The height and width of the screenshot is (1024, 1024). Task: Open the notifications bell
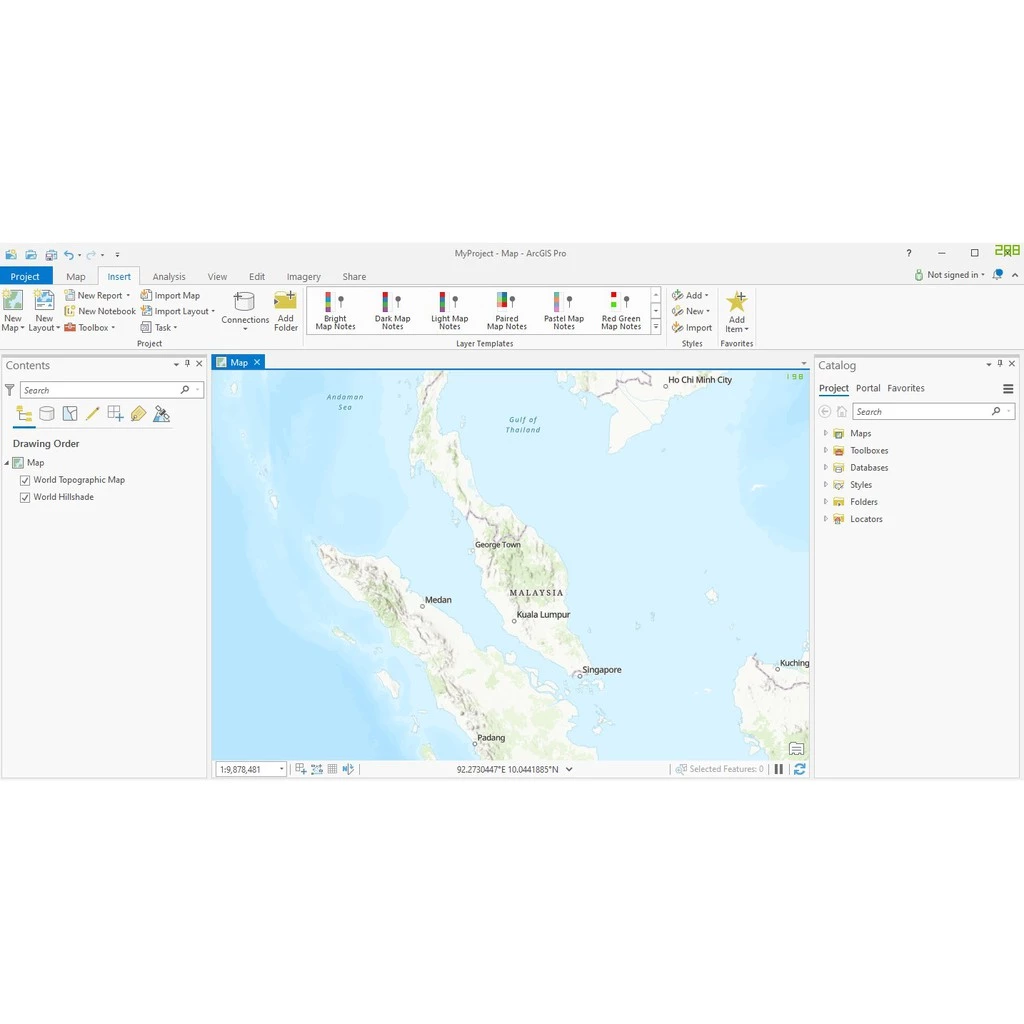(997, 275)
